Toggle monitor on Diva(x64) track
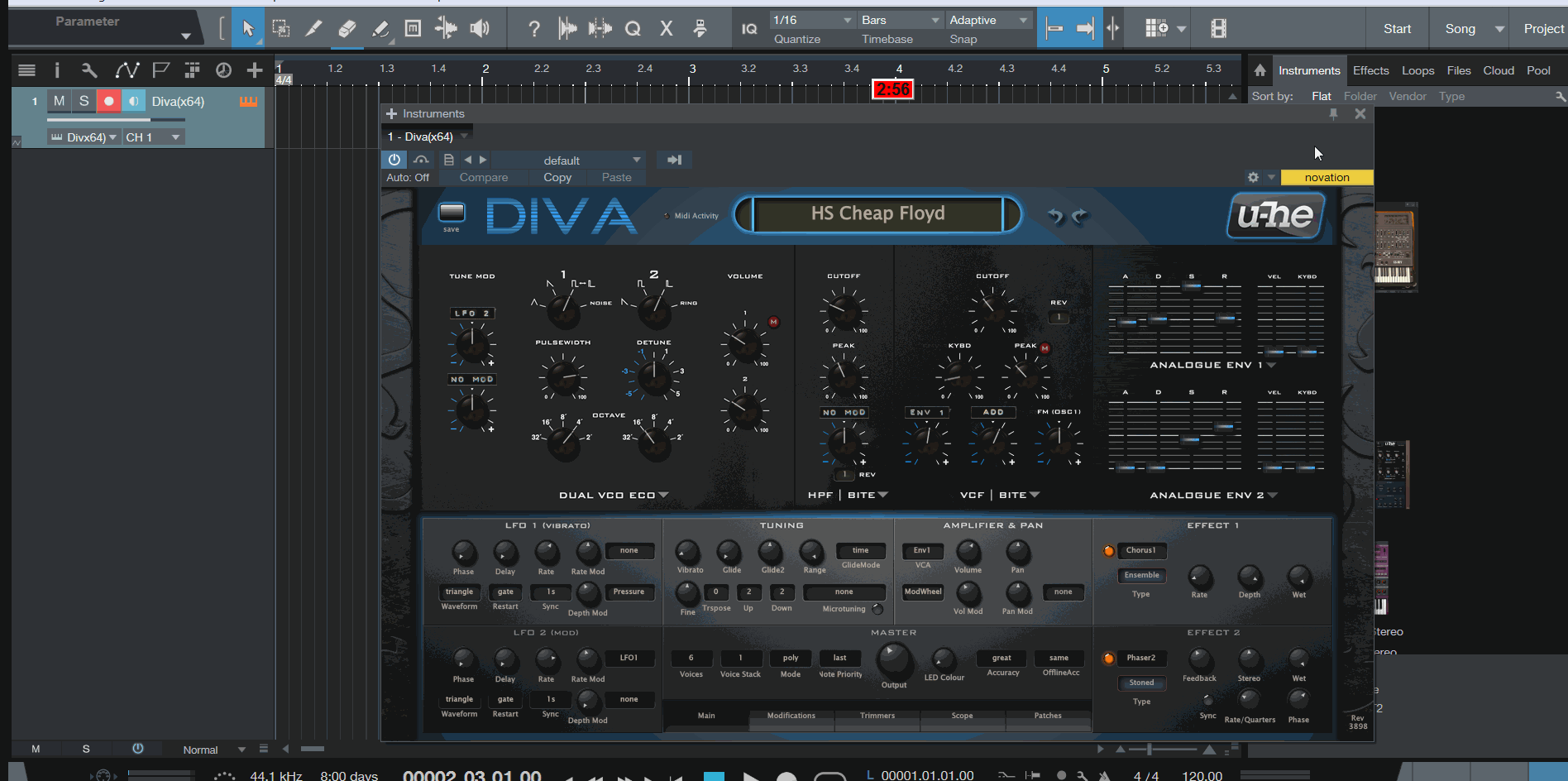The image size is (1568, 781). click(133, 101)
